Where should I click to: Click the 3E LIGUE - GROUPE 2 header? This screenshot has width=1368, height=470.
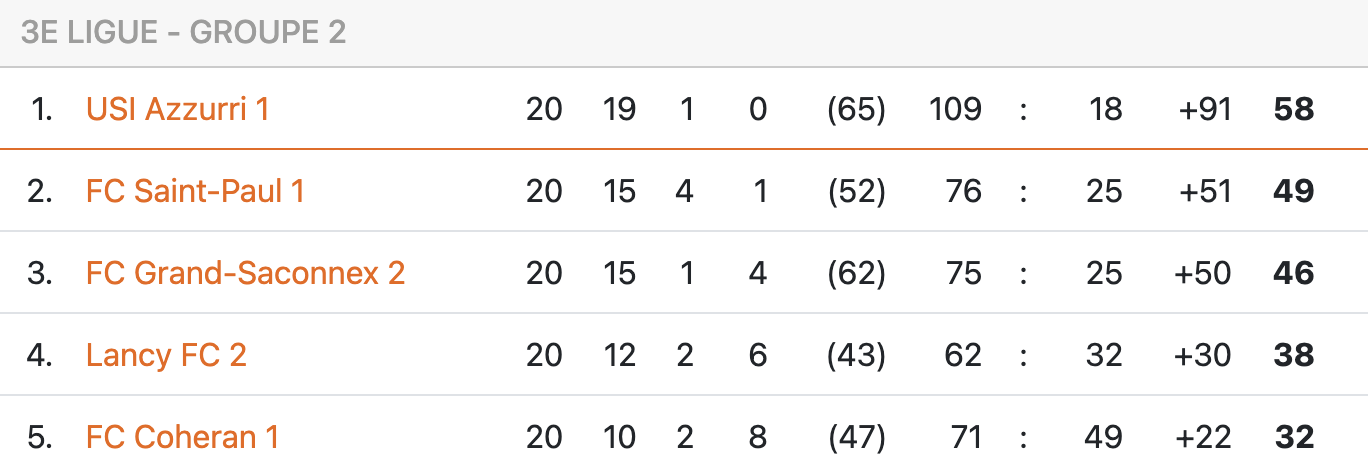pyautogui.click(x=183, y=33)
